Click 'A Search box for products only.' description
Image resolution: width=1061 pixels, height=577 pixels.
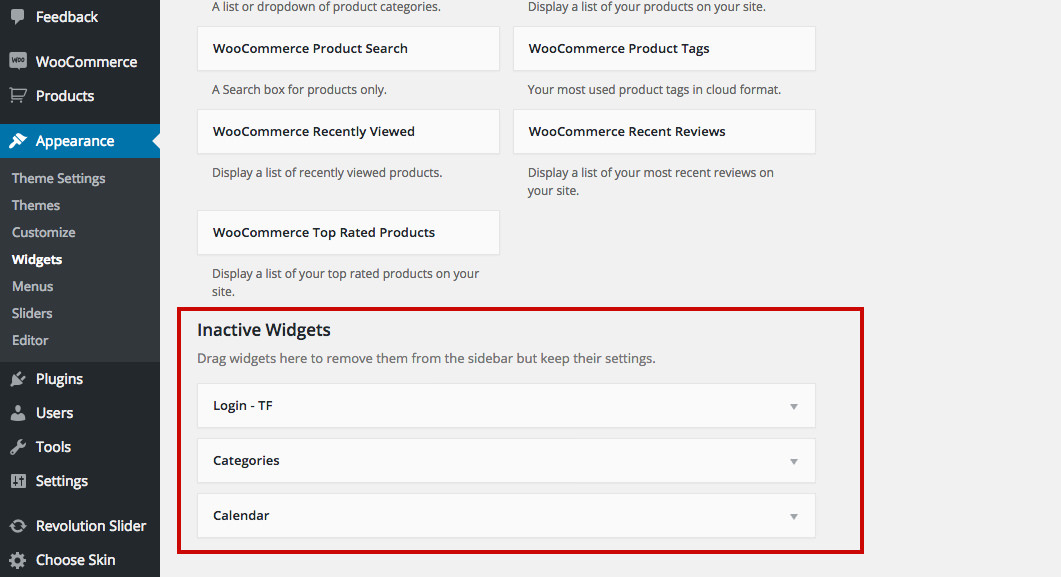(299, 89)
